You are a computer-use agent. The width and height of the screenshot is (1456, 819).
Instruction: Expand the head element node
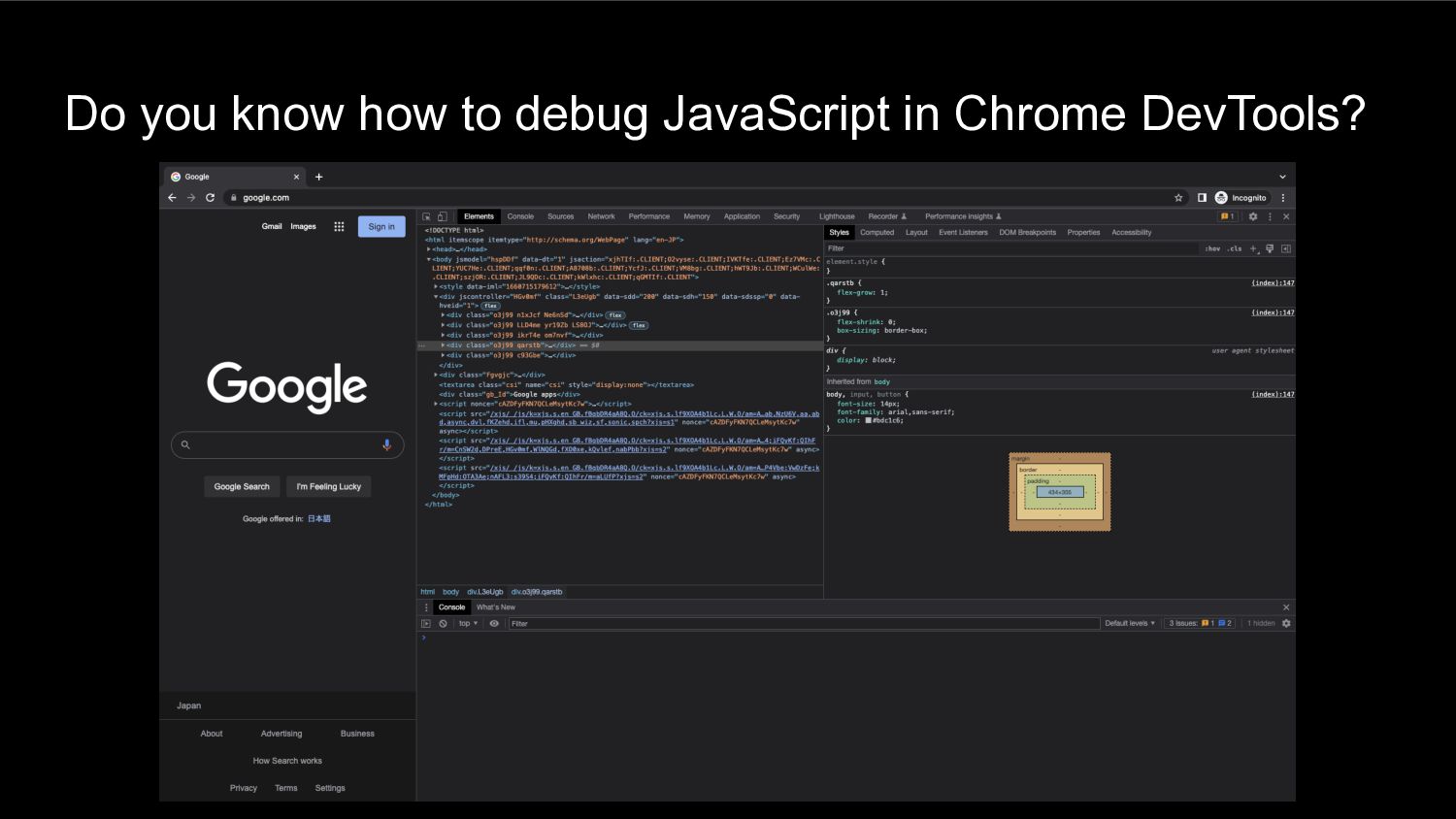[429, 249]
